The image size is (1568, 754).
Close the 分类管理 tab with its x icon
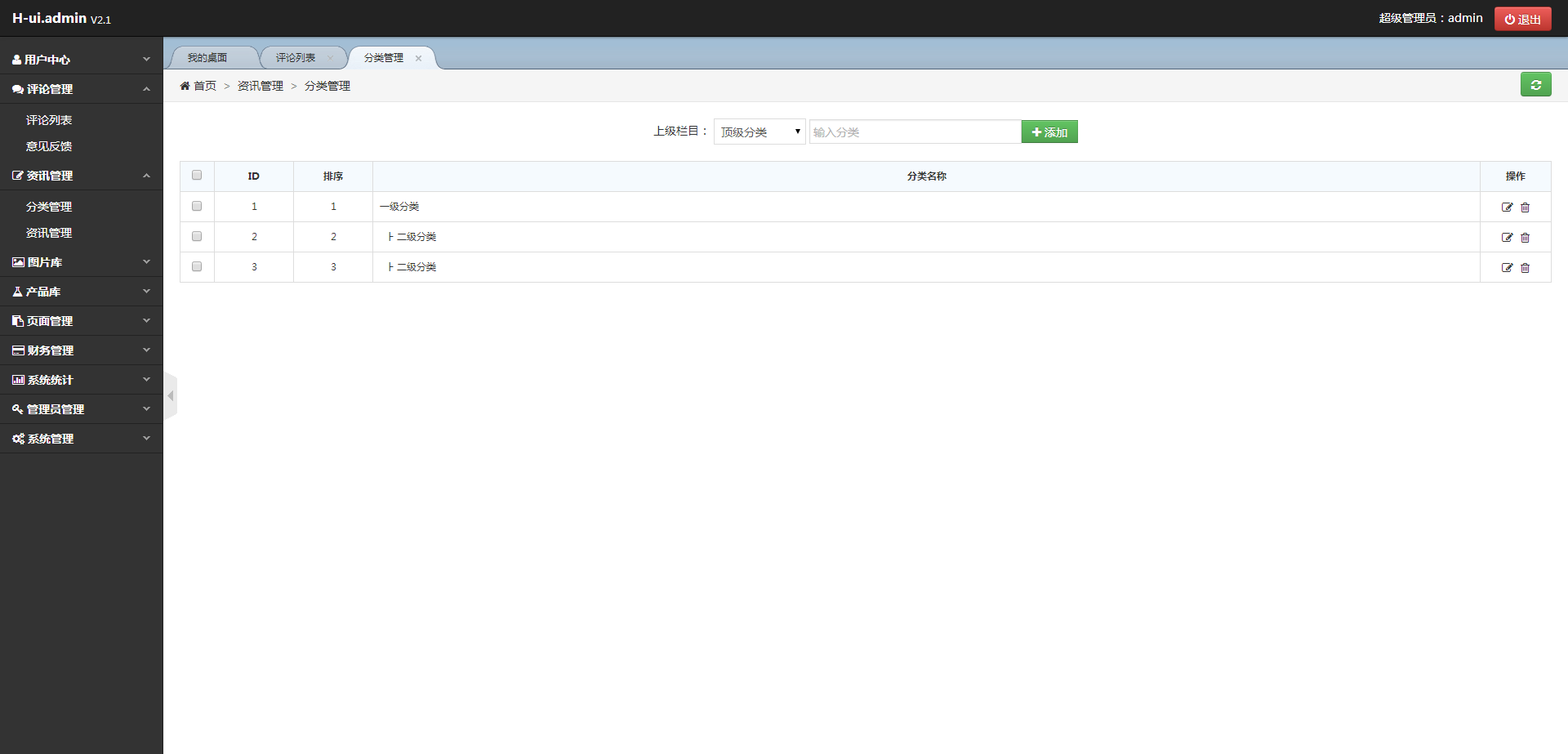click(x=418, y=58)
